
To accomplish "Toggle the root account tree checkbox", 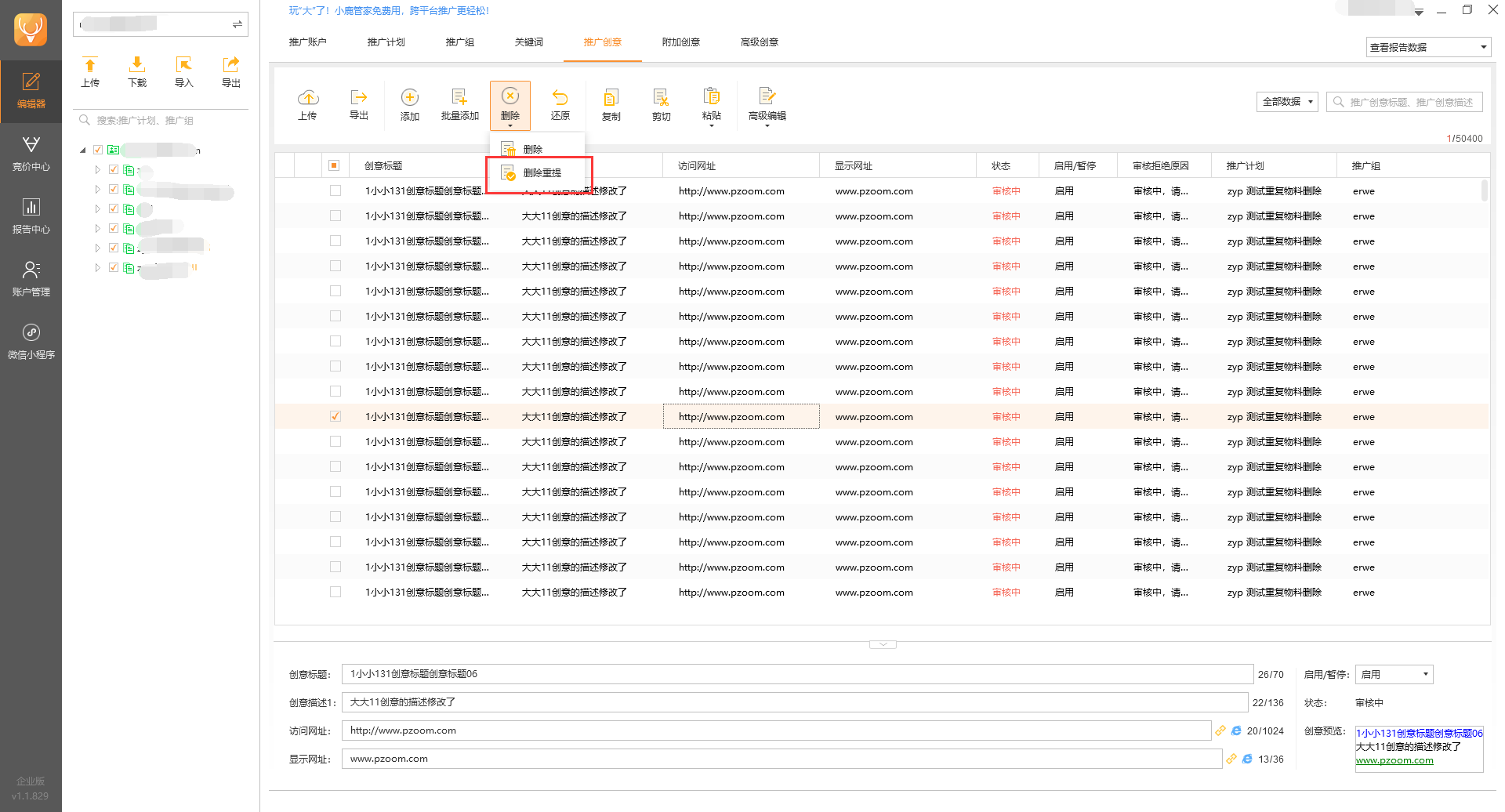I will click(x=98, y=150).
